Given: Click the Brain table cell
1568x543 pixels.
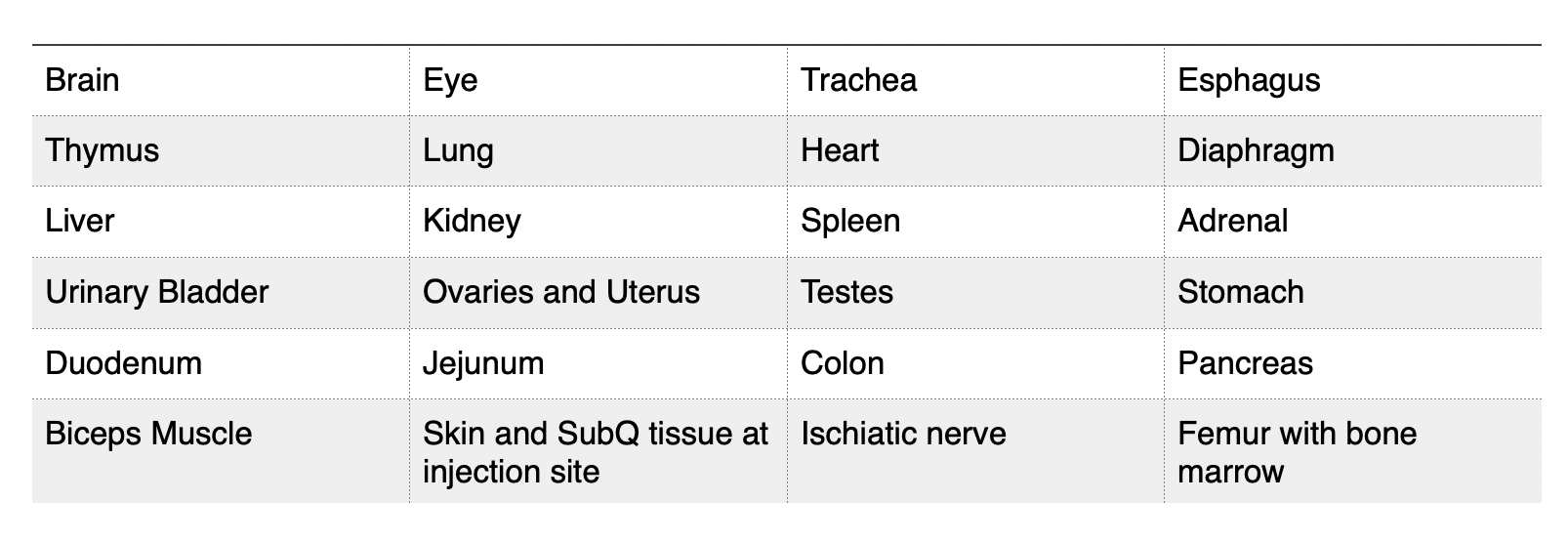Looking at the screenshot, I should 83,80.
